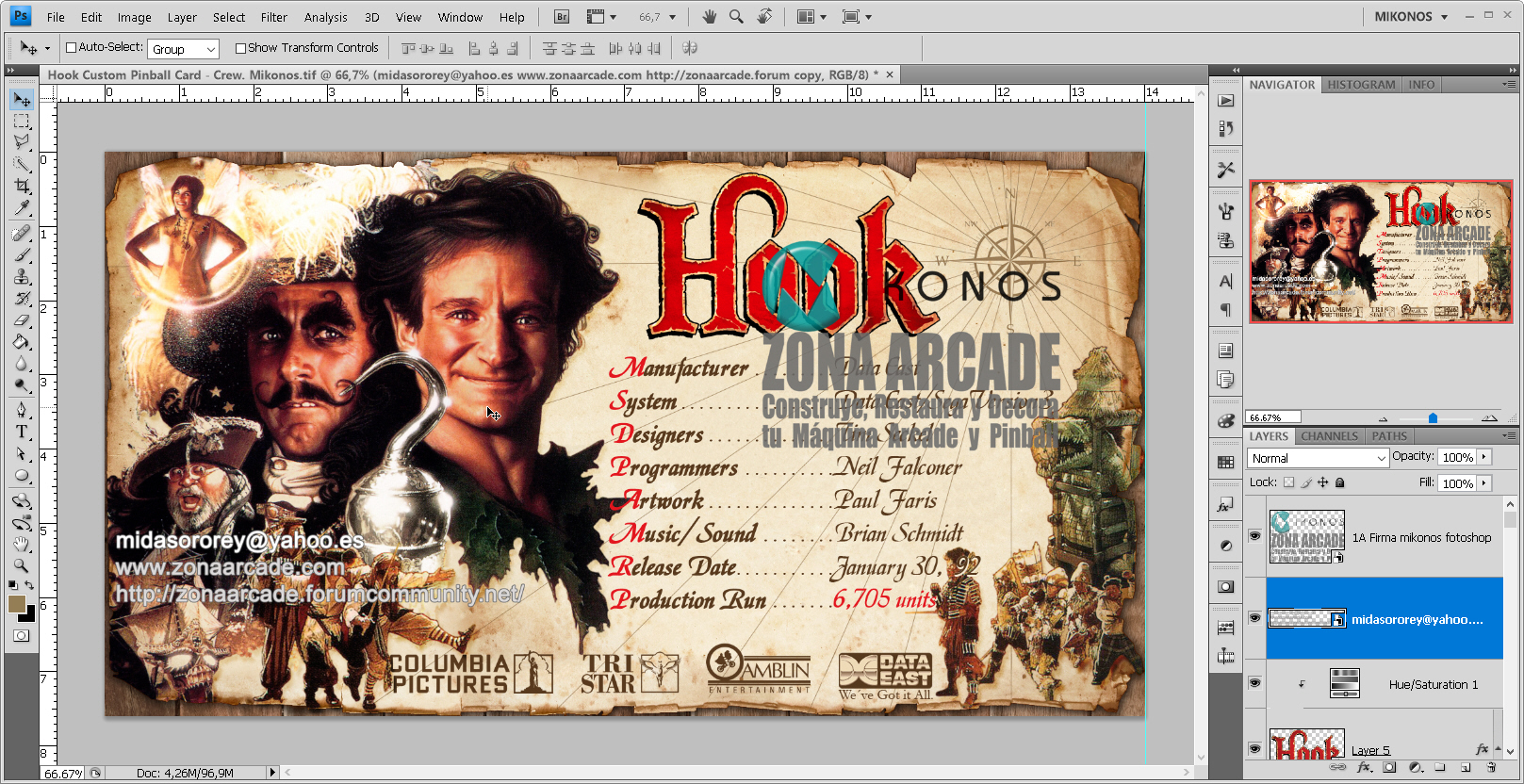Create new adjustment layer from the footer
This screenshot has height=784, width=1524.
1415,767
